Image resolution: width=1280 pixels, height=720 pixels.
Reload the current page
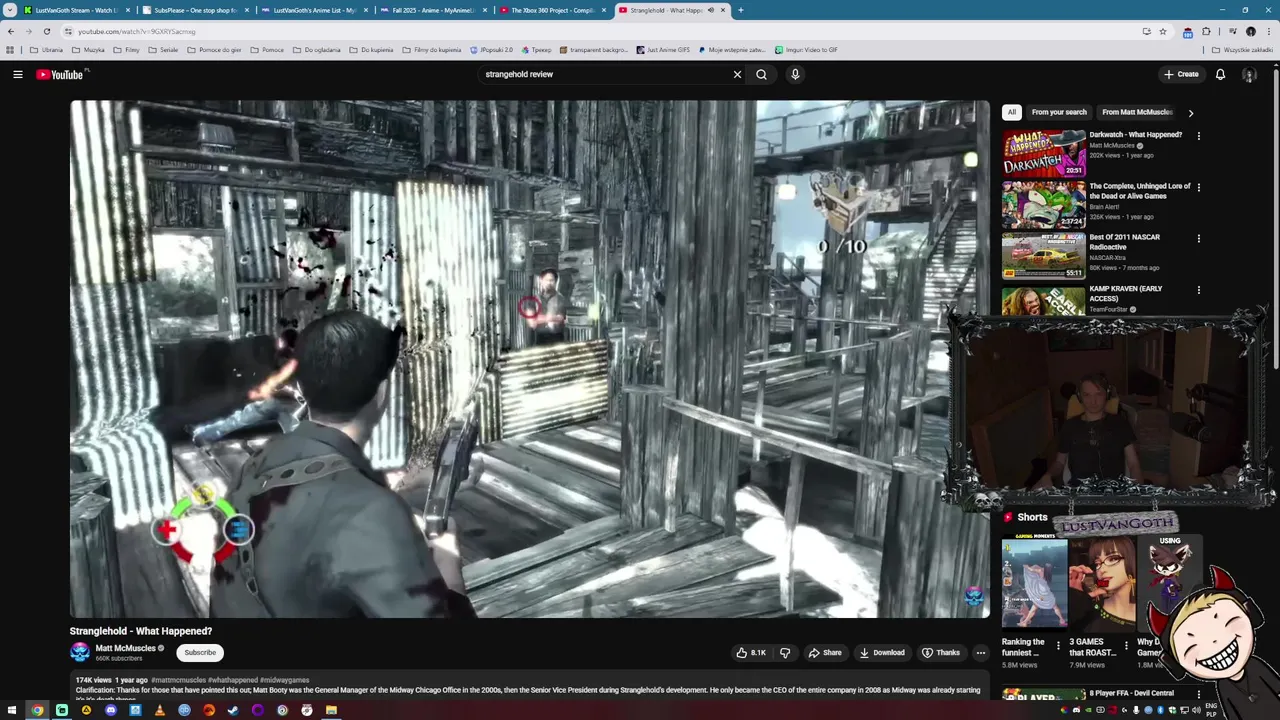tap(47, 31)
